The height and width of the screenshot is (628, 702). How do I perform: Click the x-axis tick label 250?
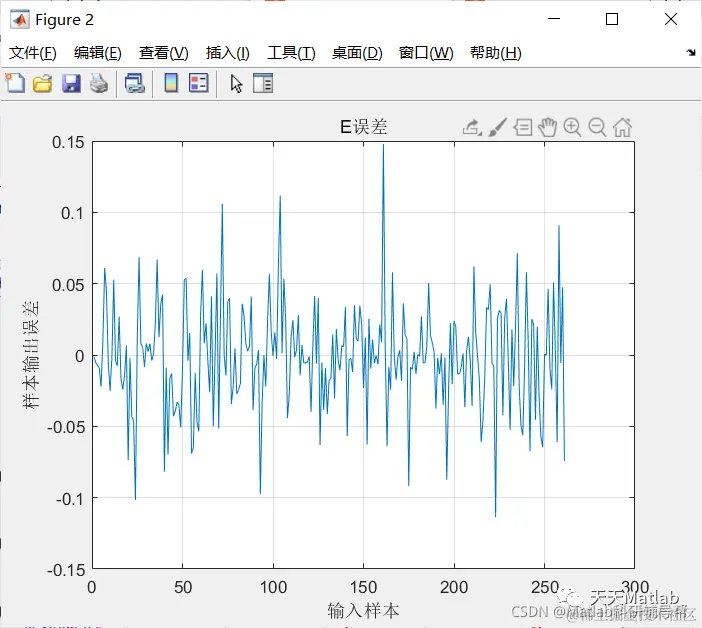click(544, 587)
